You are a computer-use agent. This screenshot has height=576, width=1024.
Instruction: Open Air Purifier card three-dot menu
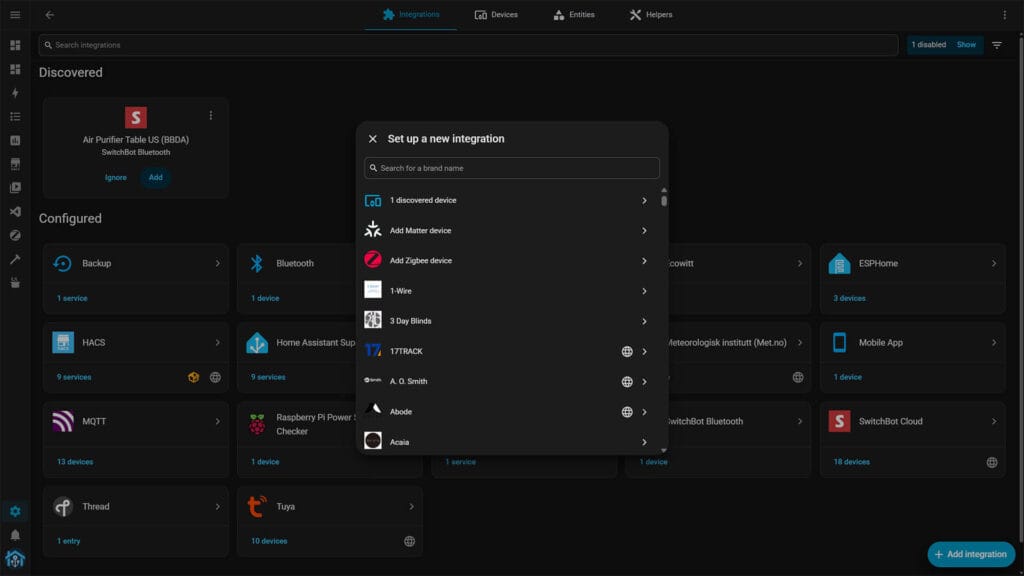pos(210,116)
